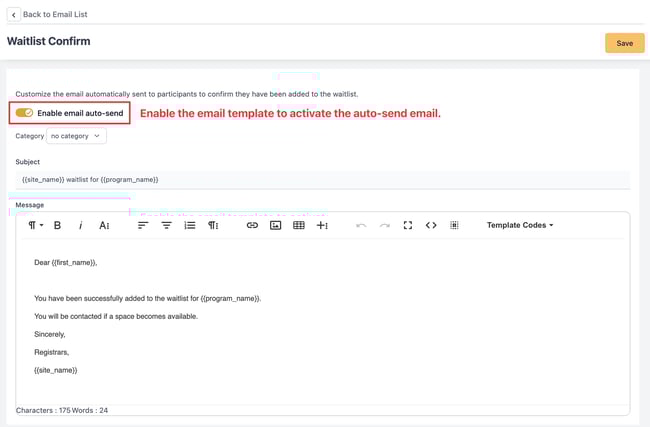Click the word Sincerely in message

(50, 334)
